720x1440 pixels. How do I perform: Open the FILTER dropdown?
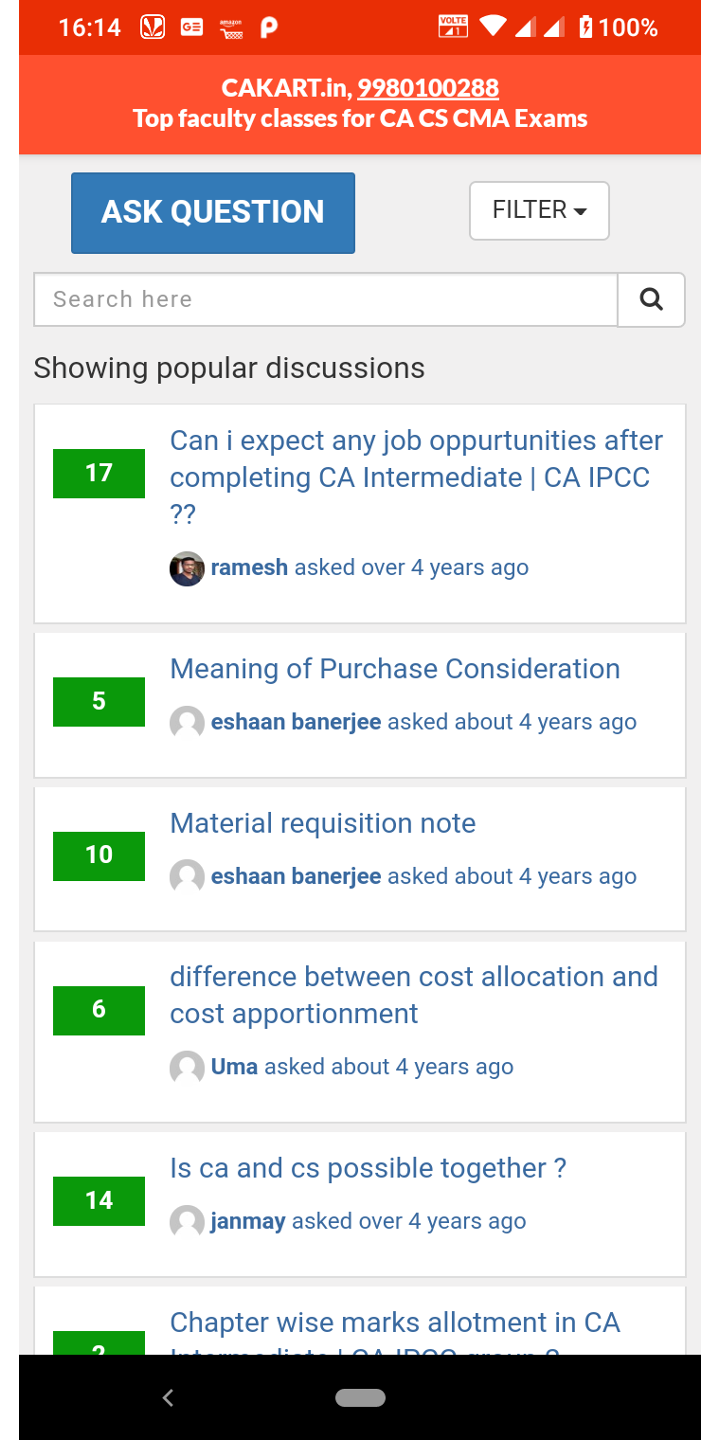[539, 210]
